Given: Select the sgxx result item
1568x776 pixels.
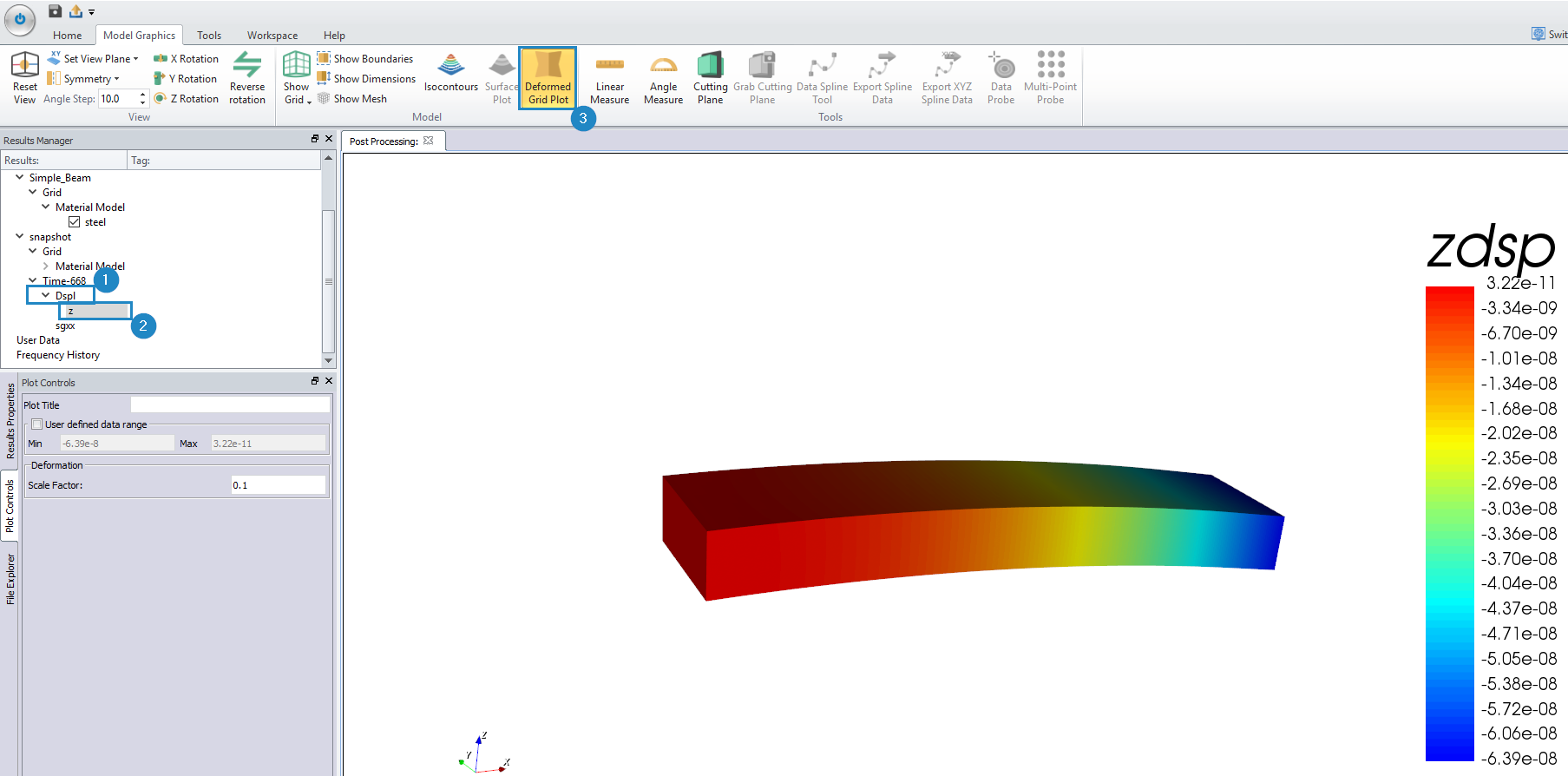Looking at the screenshot, I should 65,326.
